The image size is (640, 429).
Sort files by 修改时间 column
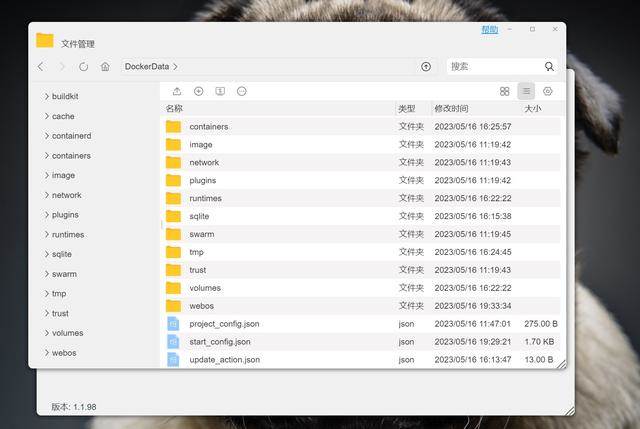pyautogui.click(x=451, y=108)
